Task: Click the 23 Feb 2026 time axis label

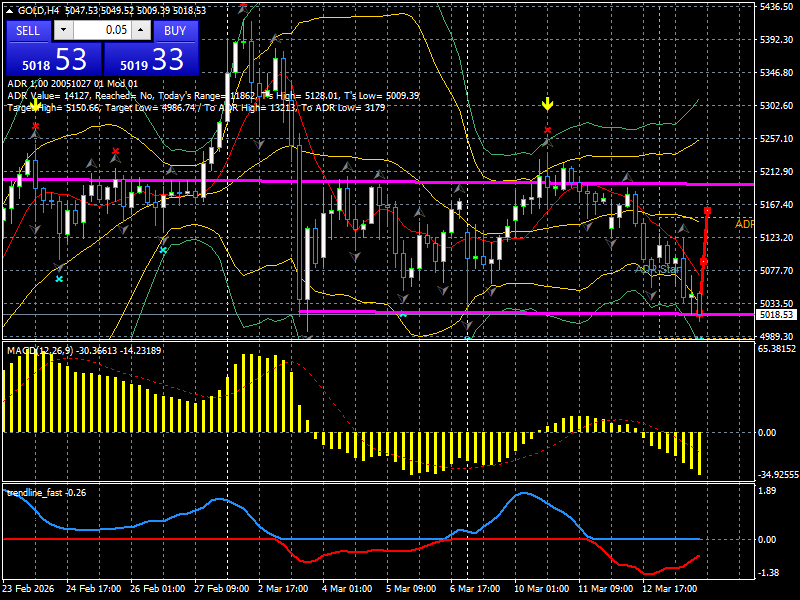Action: click(x=28, y=589)
